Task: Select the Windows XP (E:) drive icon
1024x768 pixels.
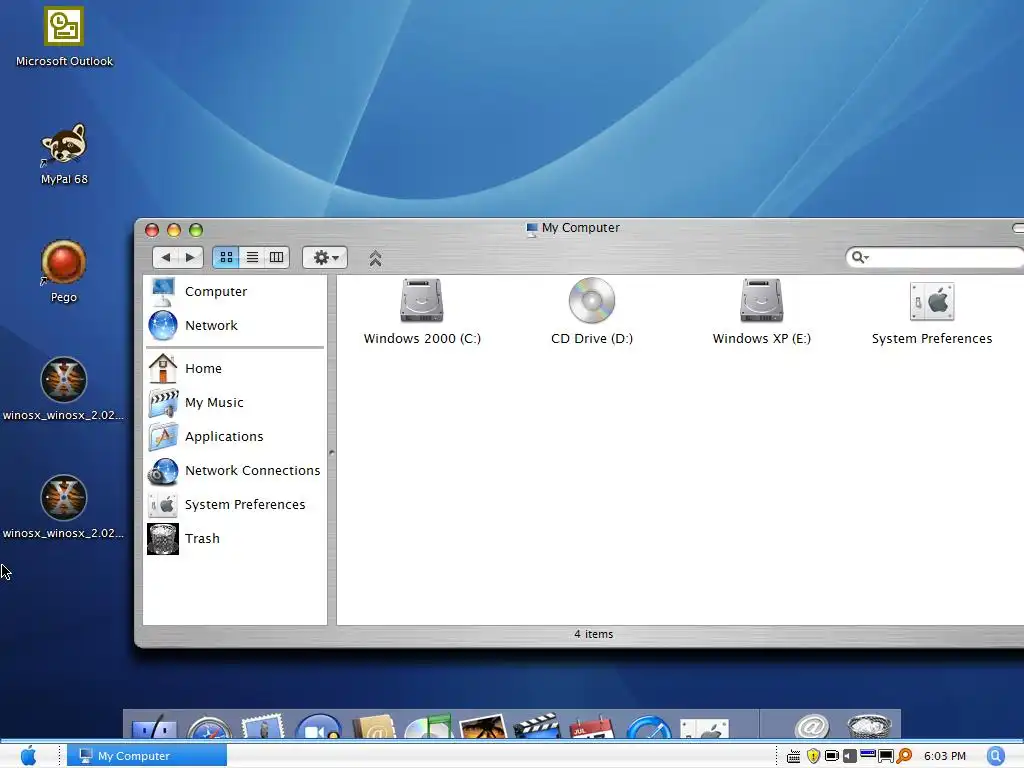Action: point(761,312)
